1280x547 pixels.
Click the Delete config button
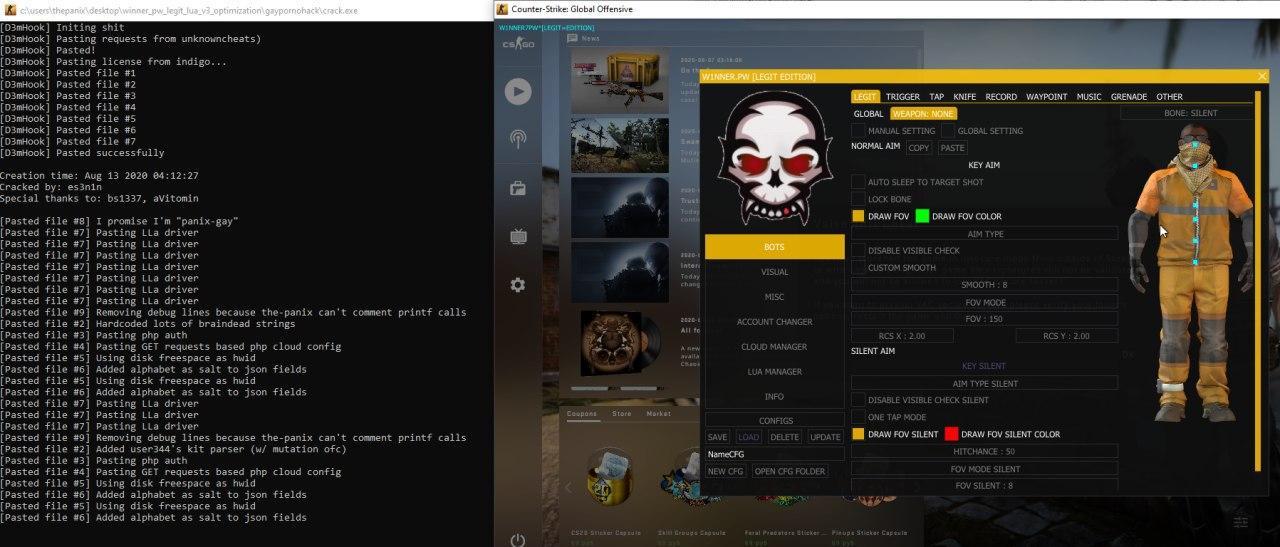coord(785,437)
